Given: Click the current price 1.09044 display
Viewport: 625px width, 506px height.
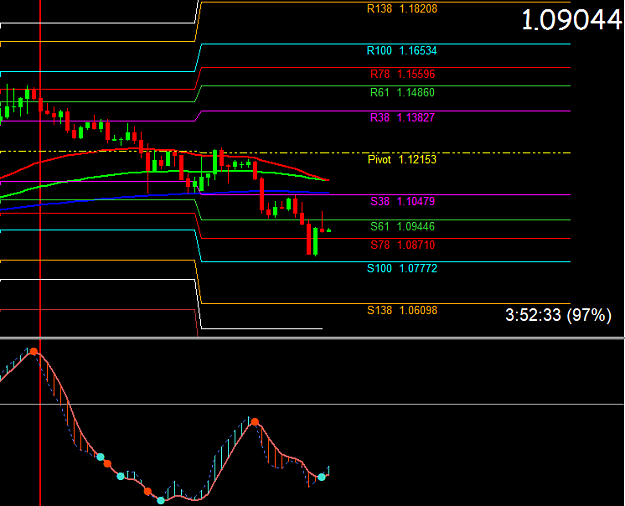Looking at the screenshot, I should click(572, 20).
